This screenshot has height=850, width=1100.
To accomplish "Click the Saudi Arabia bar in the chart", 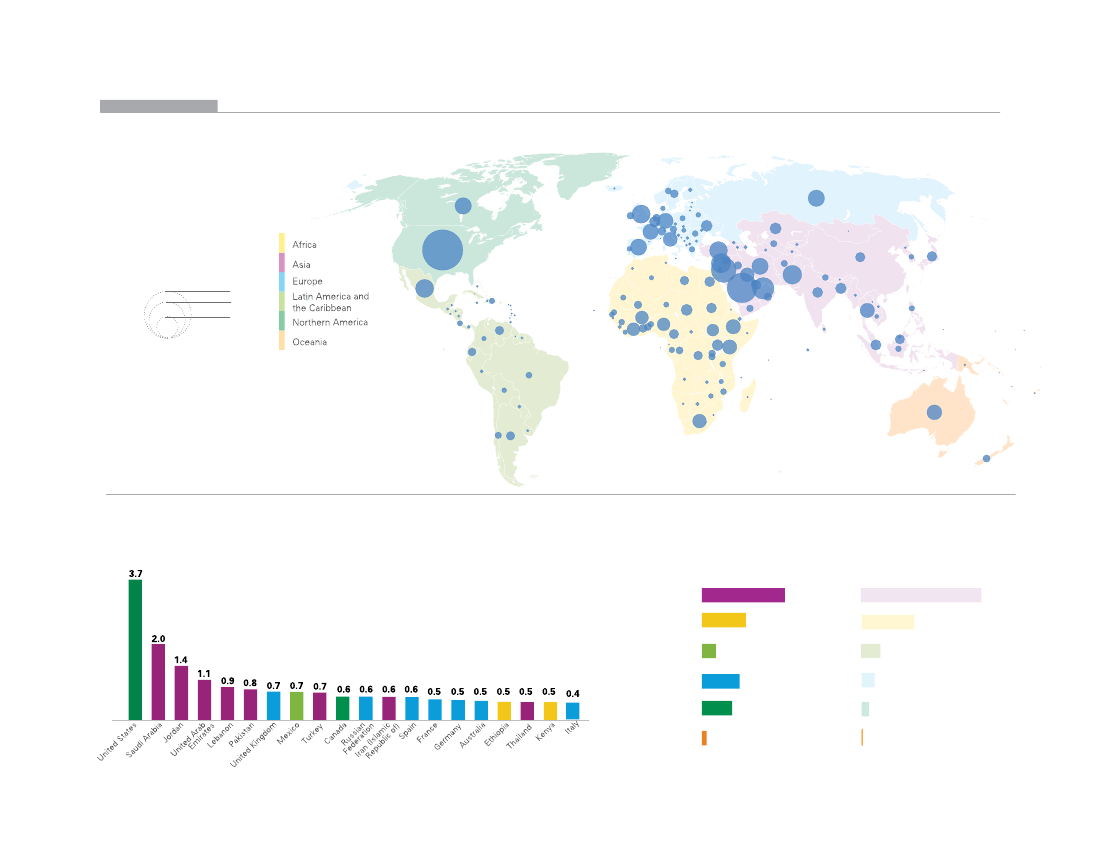I will (x=159, y=682).
